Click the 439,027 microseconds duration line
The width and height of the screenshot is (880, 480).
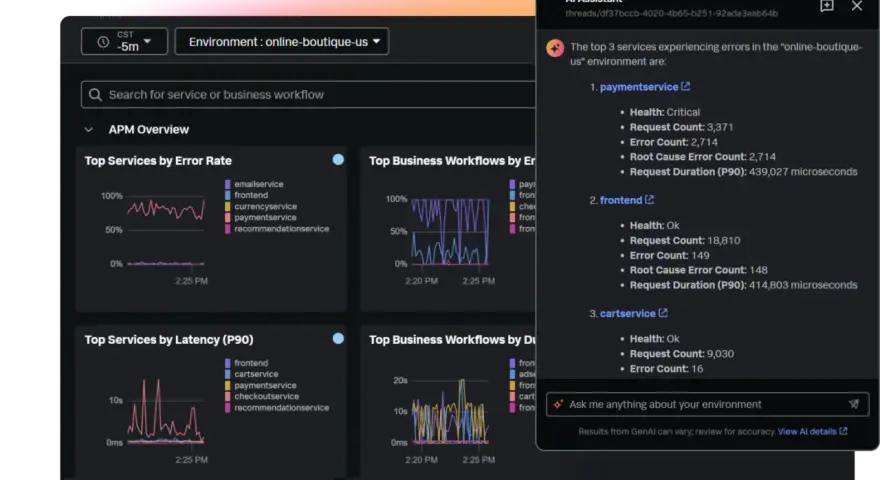[x=744, y=172]
